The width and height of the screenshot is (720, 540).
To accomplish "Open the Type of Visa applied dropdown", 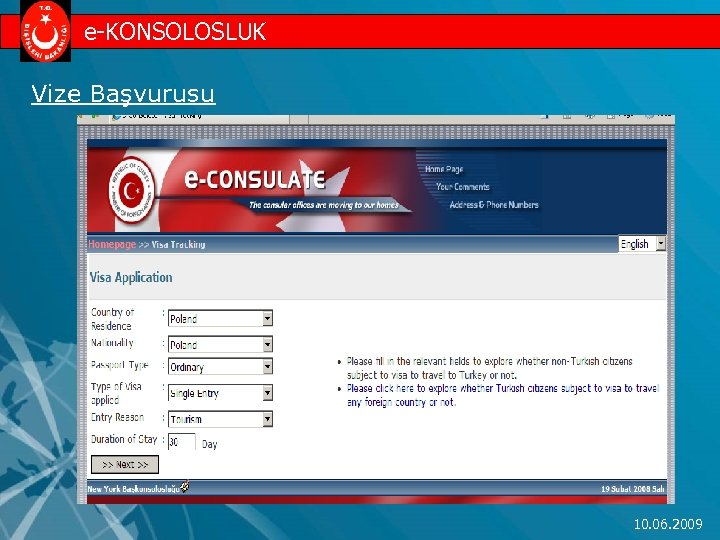I will click(x=220, y=393).
